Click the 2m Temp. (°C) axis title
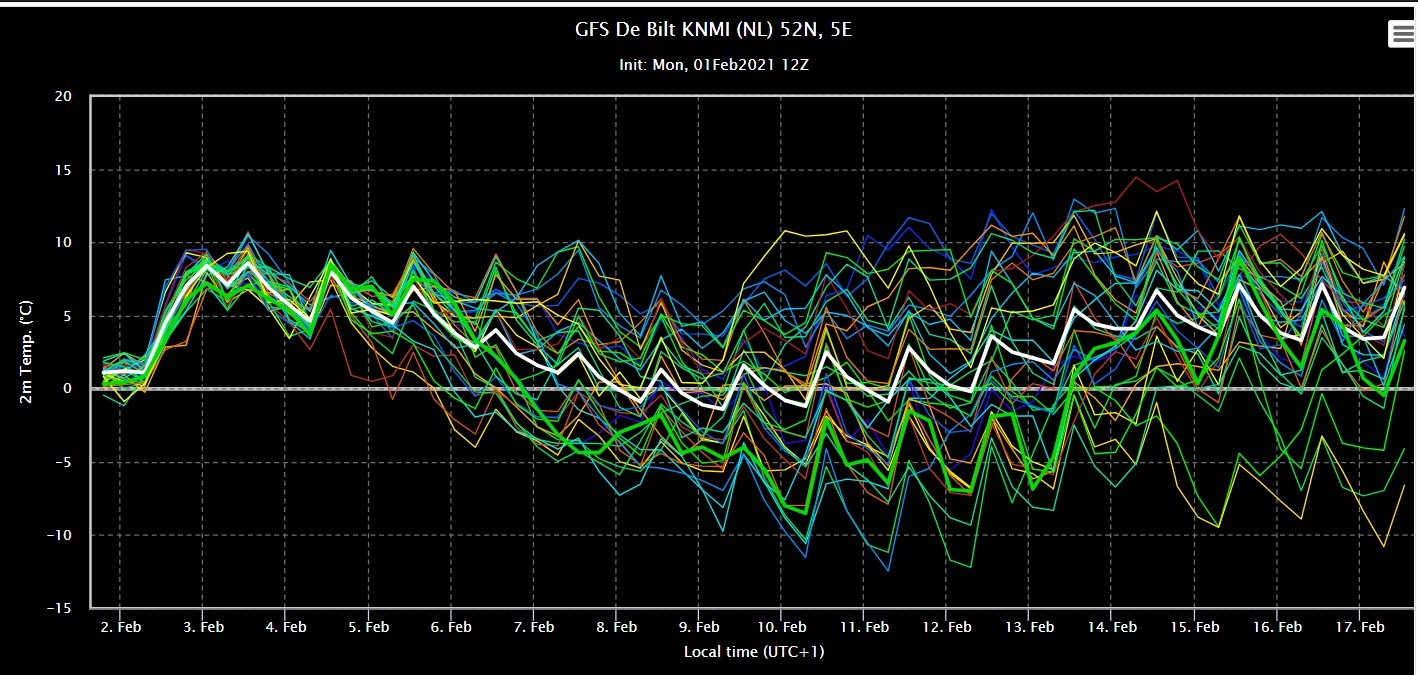Screen dimensions: 1418x675 pyautogui.click(x=25, y=352)
